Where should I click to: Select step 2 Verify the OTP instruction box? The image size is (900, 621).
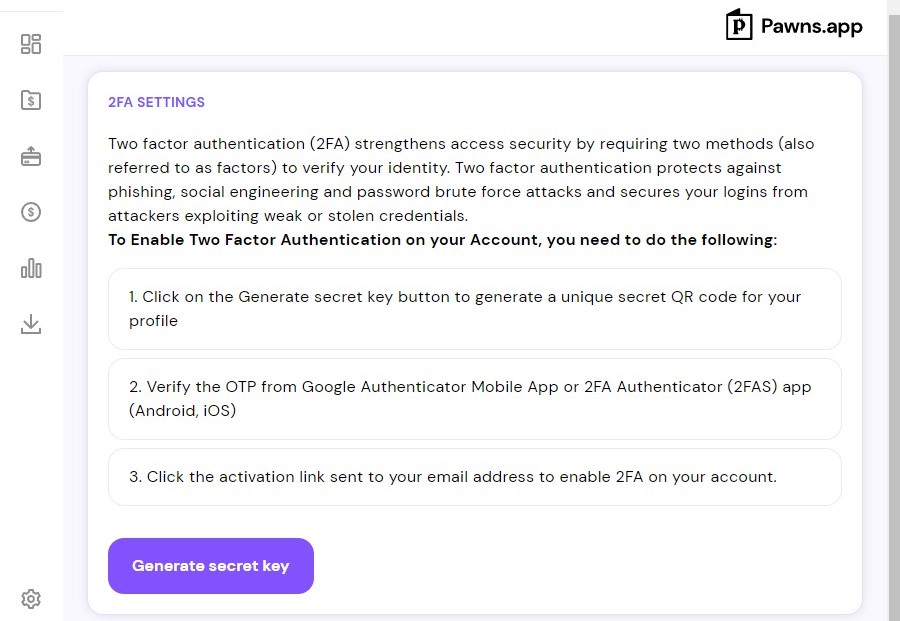click(475, 399)
